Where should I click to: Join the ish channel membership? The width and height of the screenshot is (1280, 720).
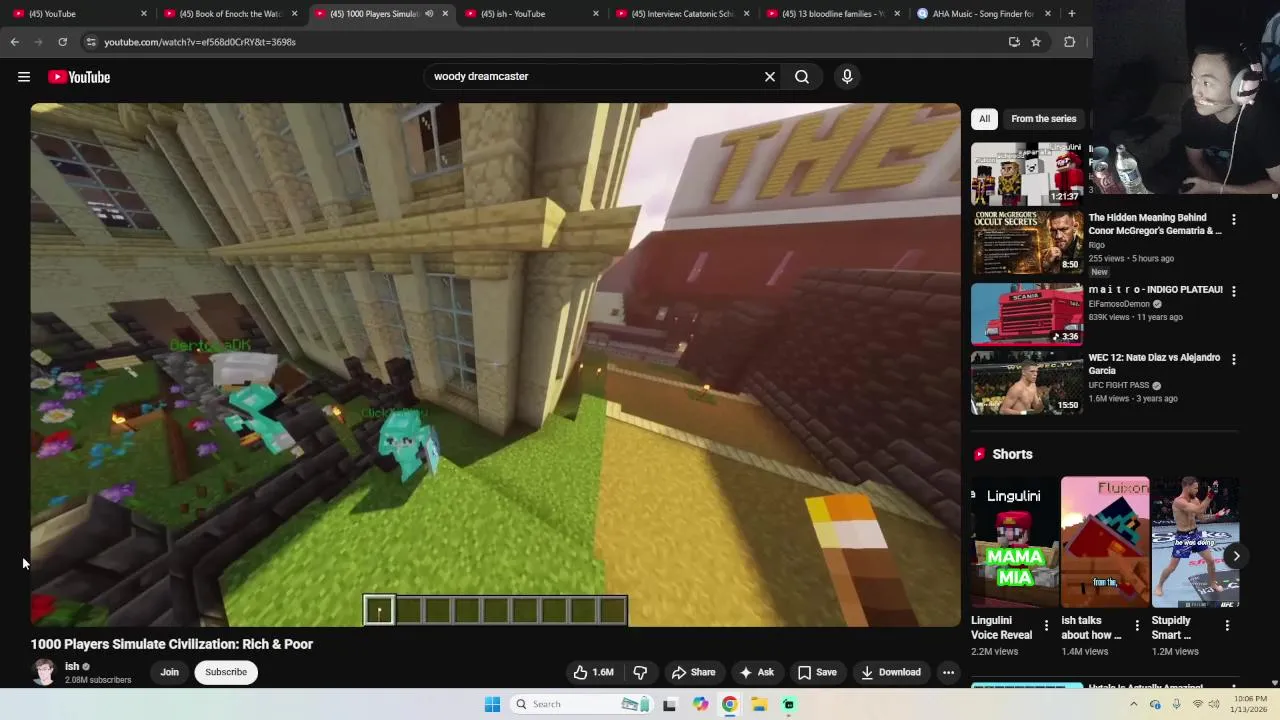[x=169, y=672]
